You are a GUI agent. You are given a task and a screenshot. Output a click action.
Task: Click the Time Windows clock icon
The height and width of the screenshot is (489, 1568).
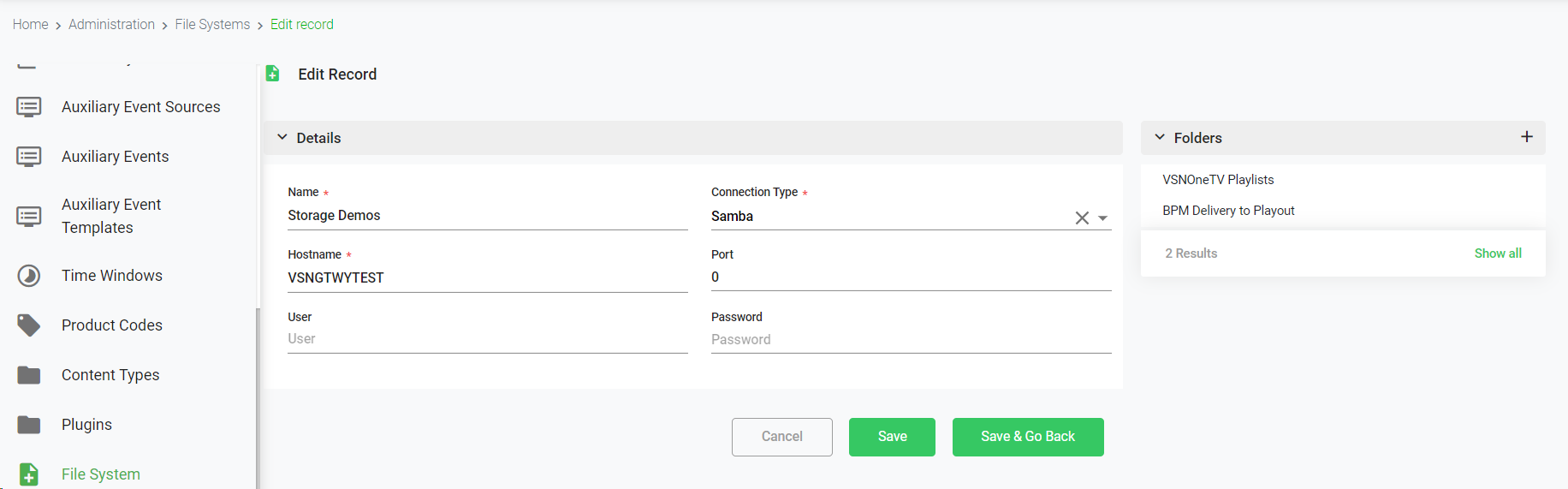tap(29, 276)
